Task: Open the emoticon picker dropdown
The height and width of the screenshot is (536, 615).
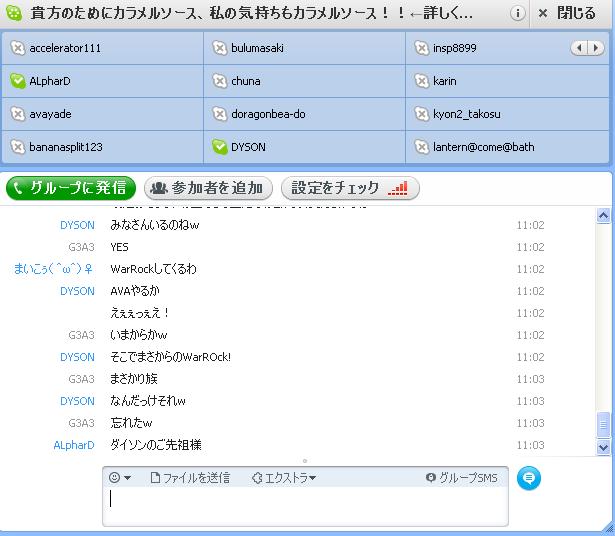Action: click(x=120, y=478)
